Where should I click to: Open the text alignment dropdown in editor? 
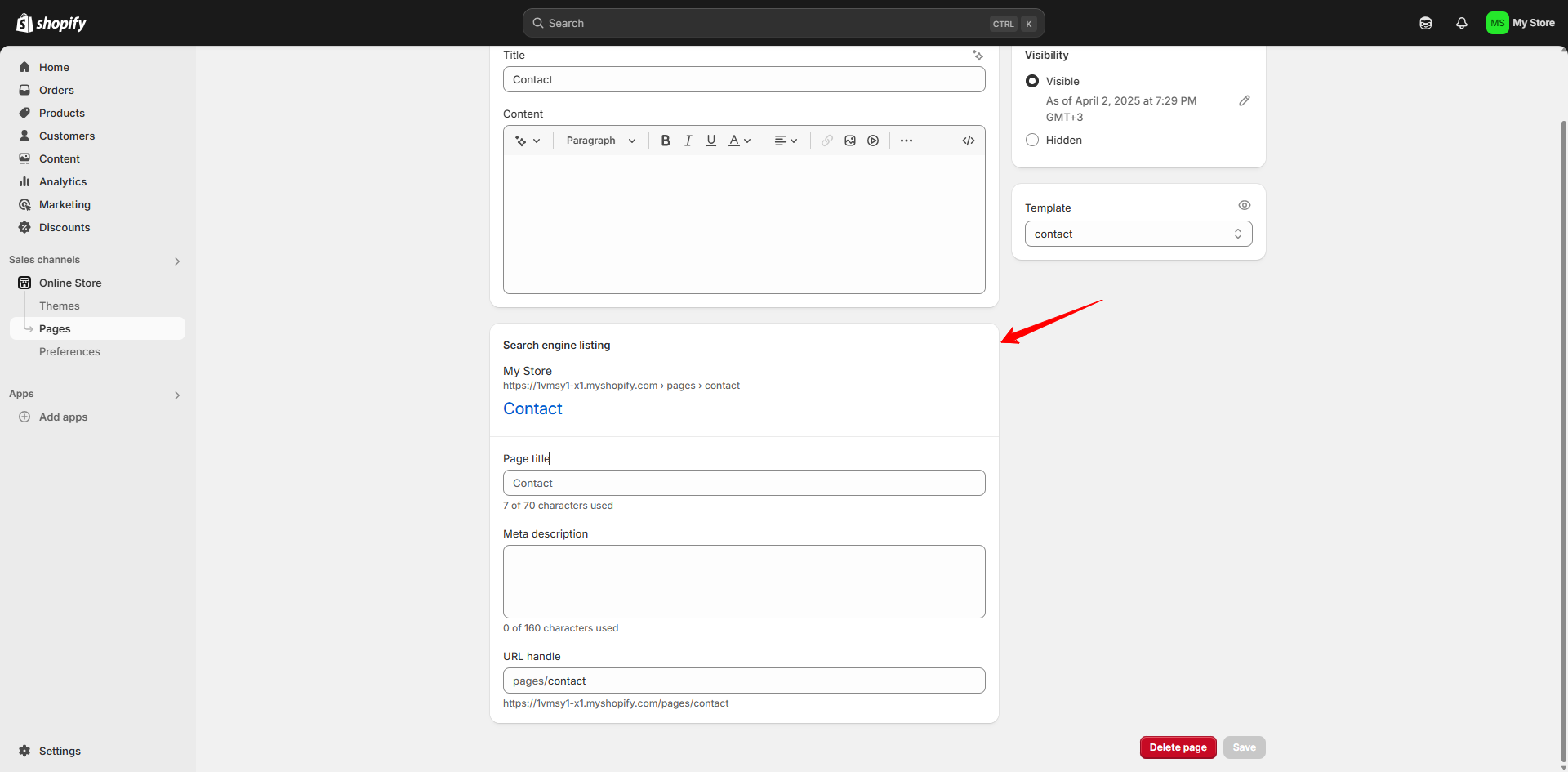pyautogui.click(x=786, y=140)
